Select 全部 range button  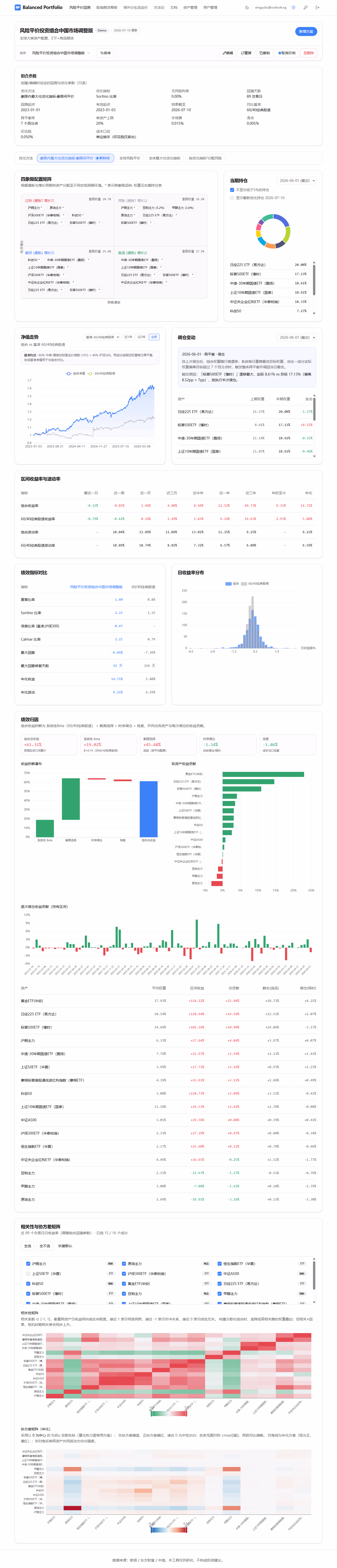(154, 337)
